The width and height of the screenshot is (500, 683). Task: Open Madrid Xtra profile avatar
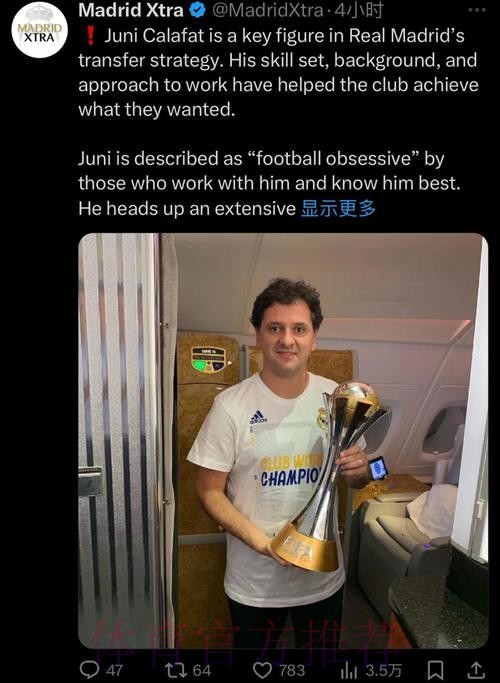pyautogui.click(x=39, y=30)
